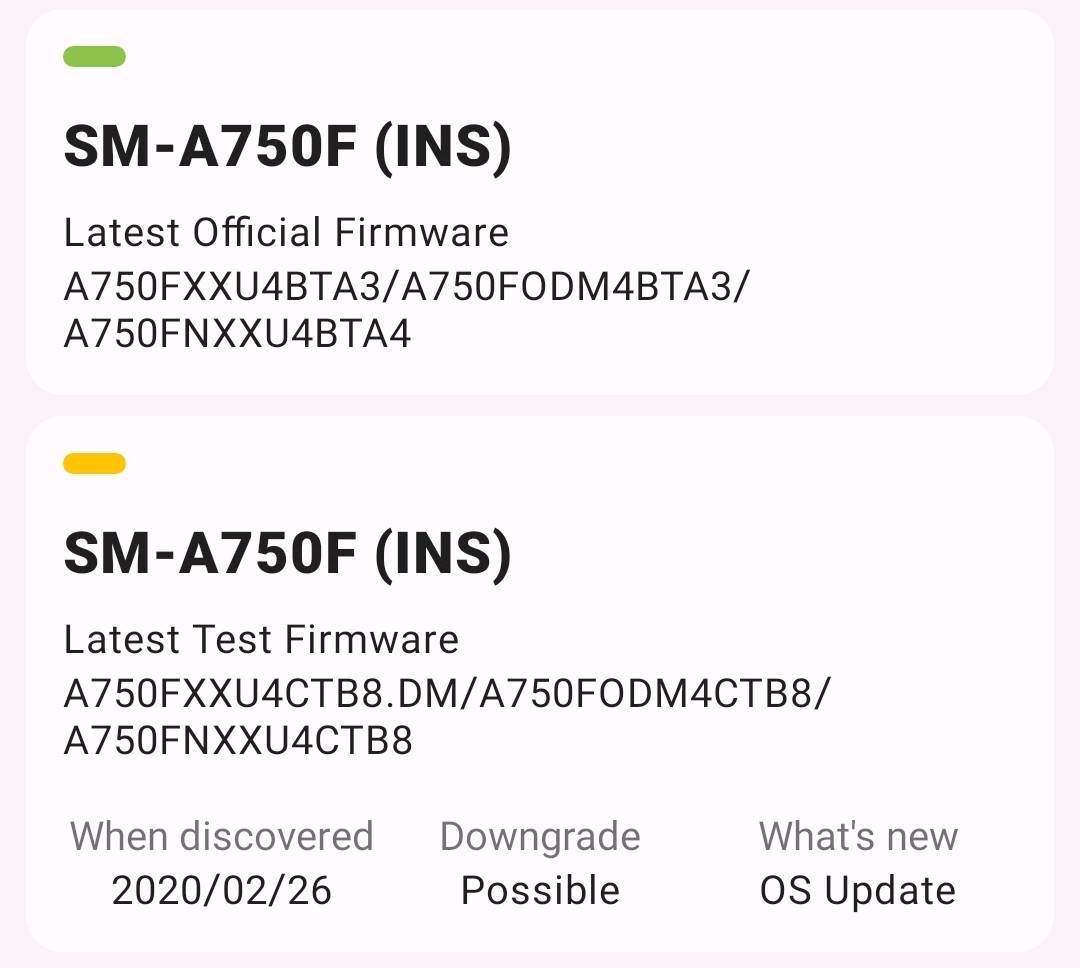Select SM-A750F (INS) heading above Official Firmware

(x=287, y=147)
